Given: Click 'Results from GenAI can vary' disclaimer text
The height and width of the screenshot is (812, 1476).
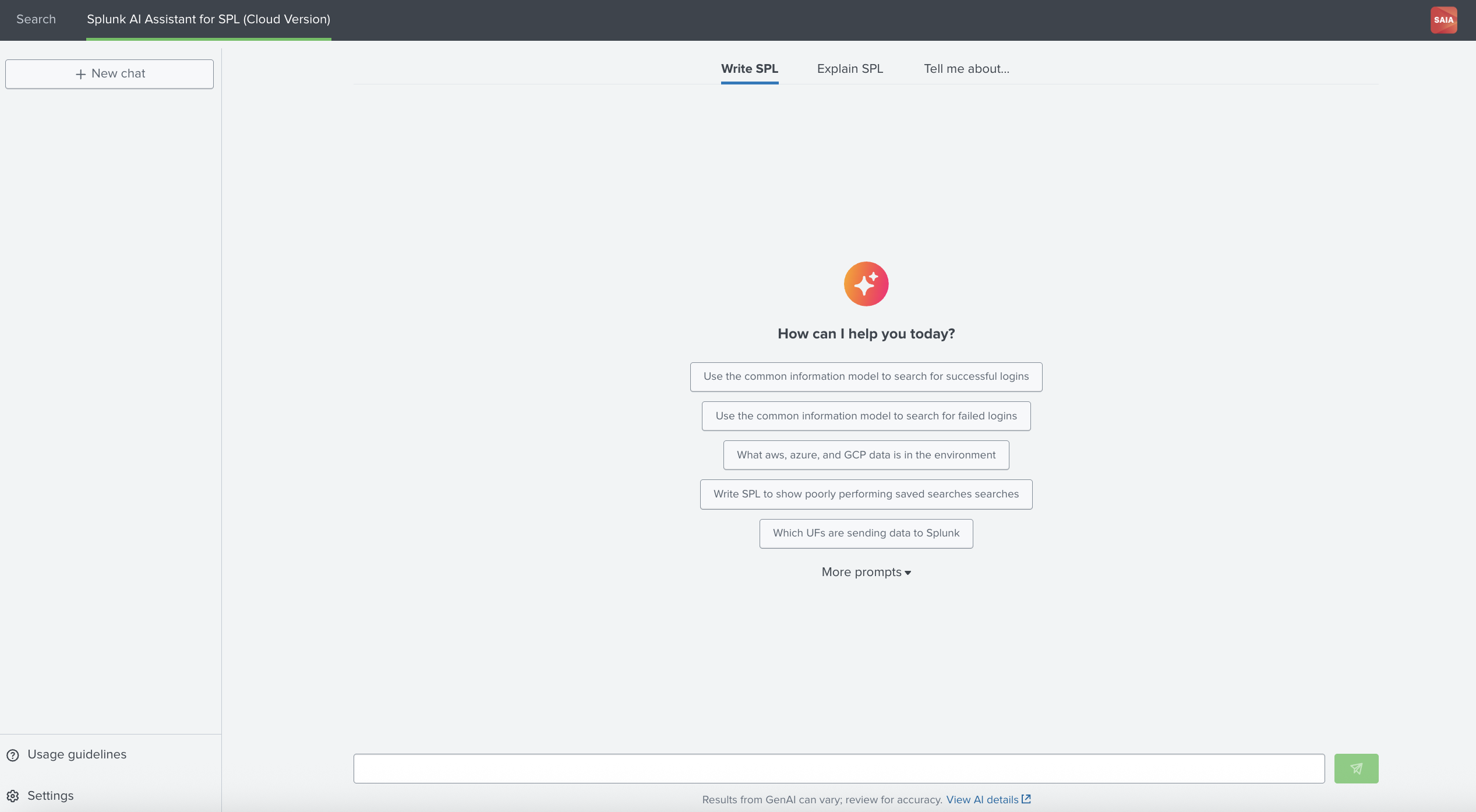Looking at the screenshot, I should coord(822,800).
